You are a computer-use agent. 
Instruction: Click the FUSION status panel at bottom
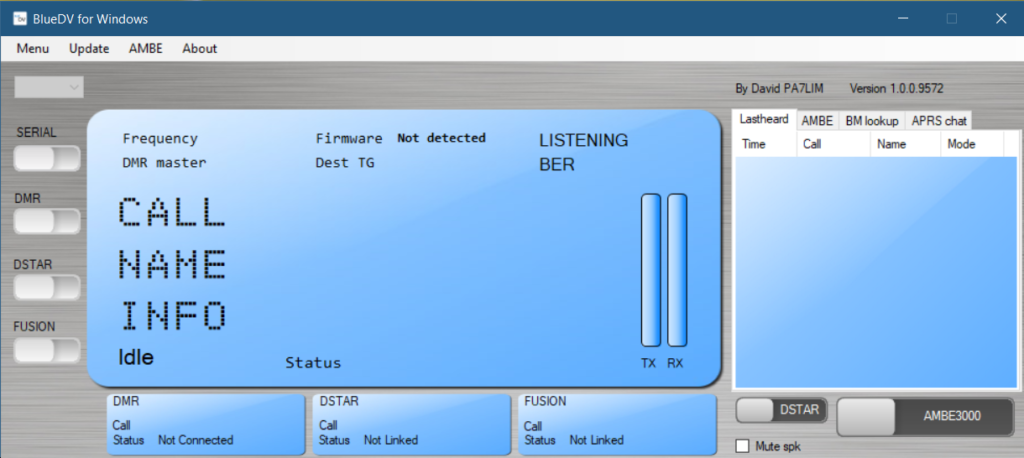pyautogui.click(x=617, y=424)
